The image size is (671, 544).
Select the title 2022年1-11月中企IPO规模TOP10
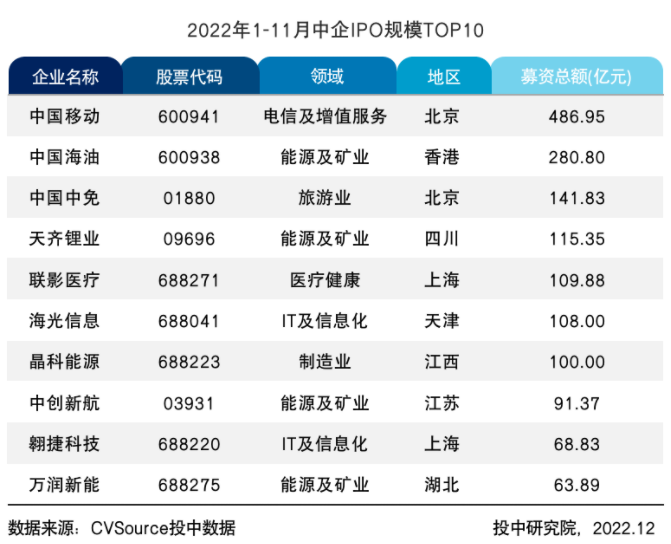click(336, 30)
